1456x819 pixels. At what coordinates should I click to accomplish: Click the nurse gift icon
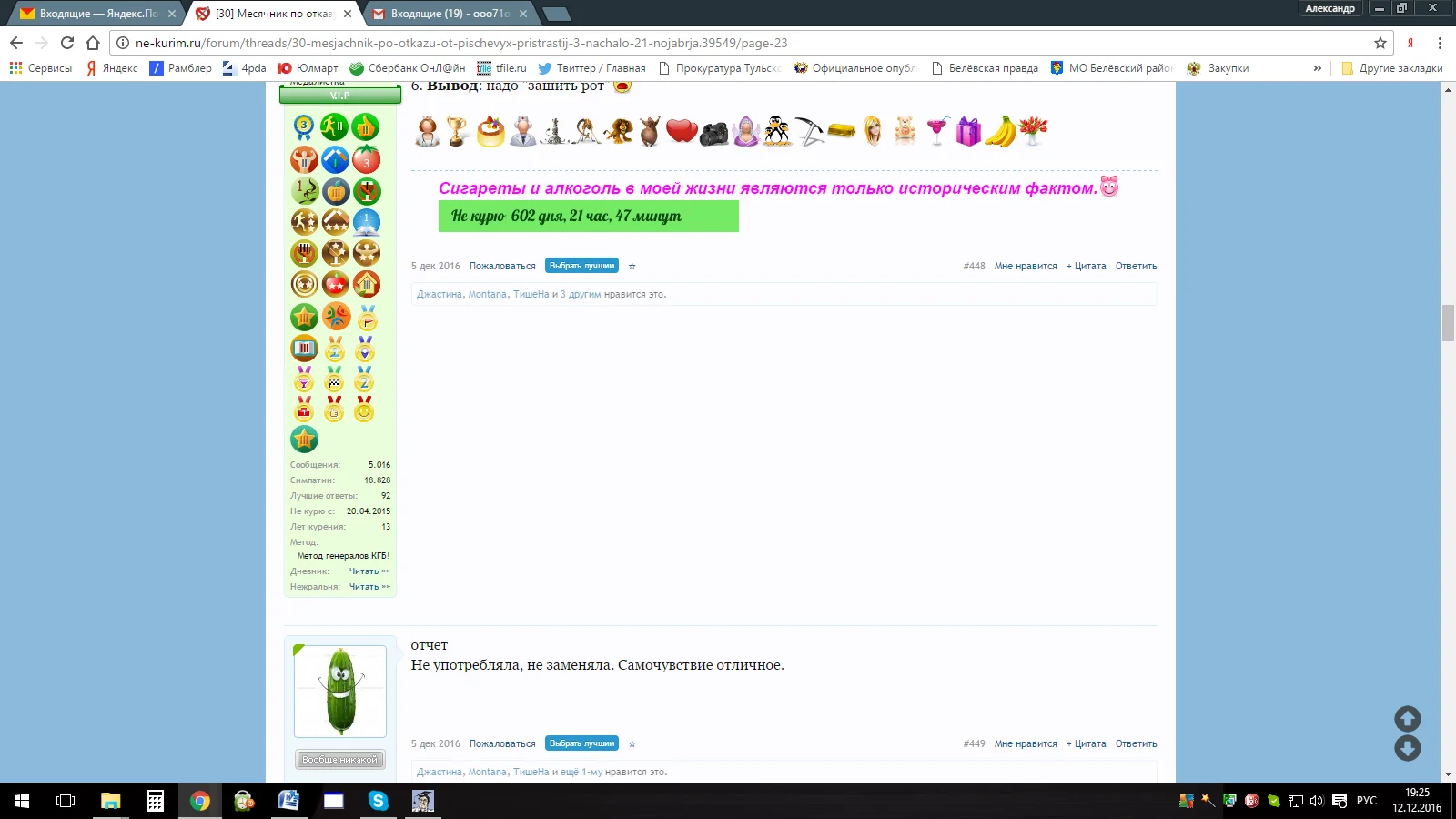click(x=427, y=132)
